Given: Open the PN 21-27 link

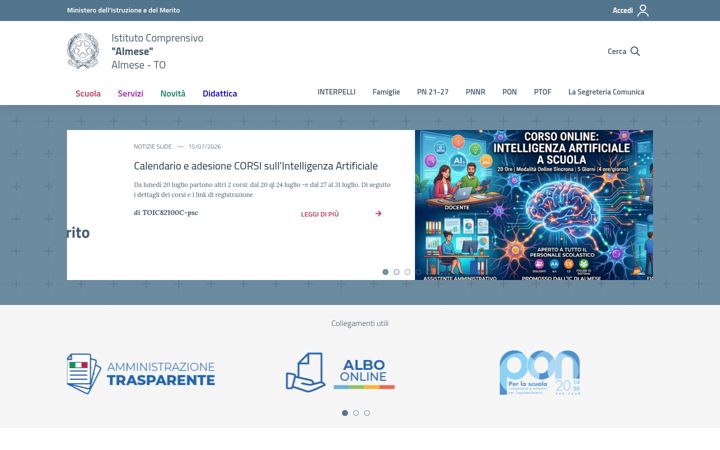Looking at the screenshot, I should click(433, 92).
